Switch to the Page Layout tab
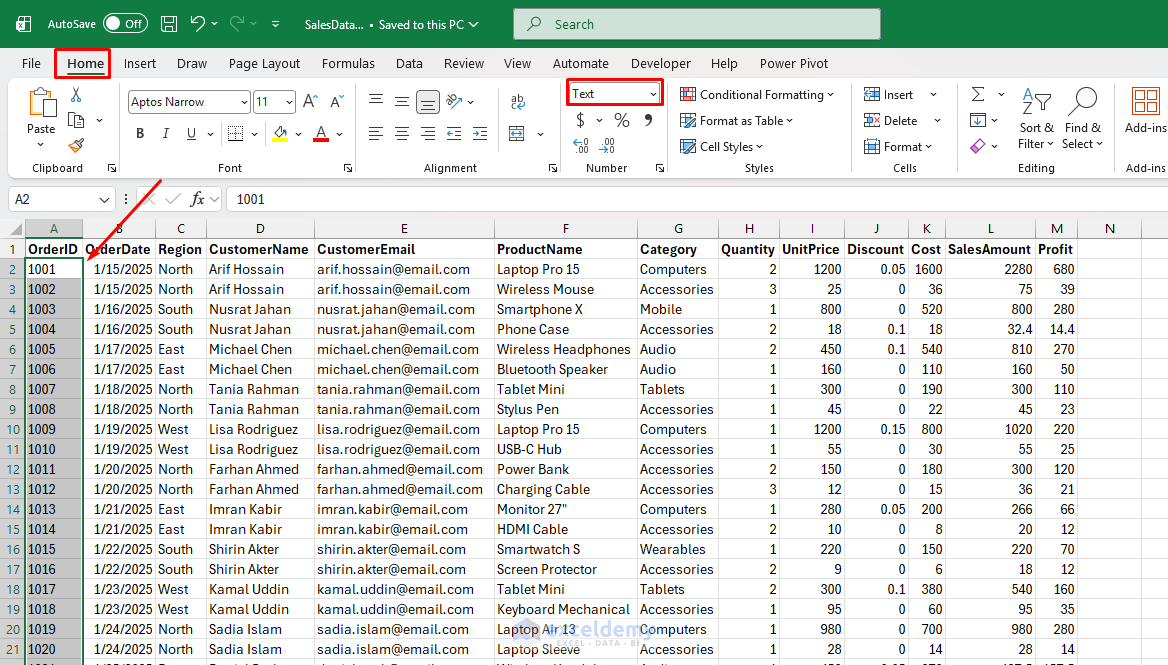This screenshot has width=1168, height=665. 264,63
